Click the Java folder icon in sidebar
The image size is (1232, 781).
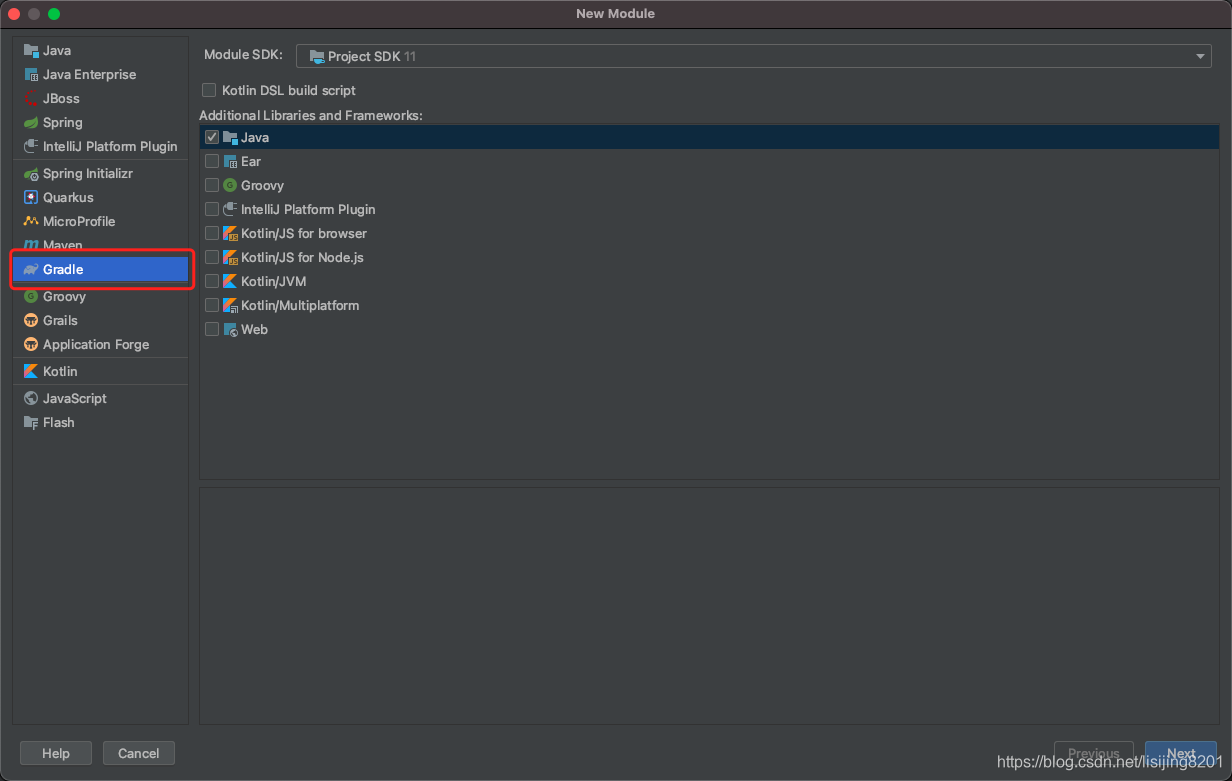(x=31, y=50)
